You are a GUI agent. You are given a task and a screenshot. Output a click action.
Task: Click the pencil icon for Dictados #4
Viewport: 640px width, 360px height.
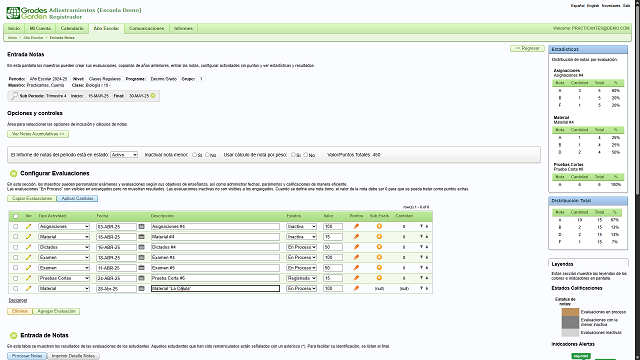point(28,247)
